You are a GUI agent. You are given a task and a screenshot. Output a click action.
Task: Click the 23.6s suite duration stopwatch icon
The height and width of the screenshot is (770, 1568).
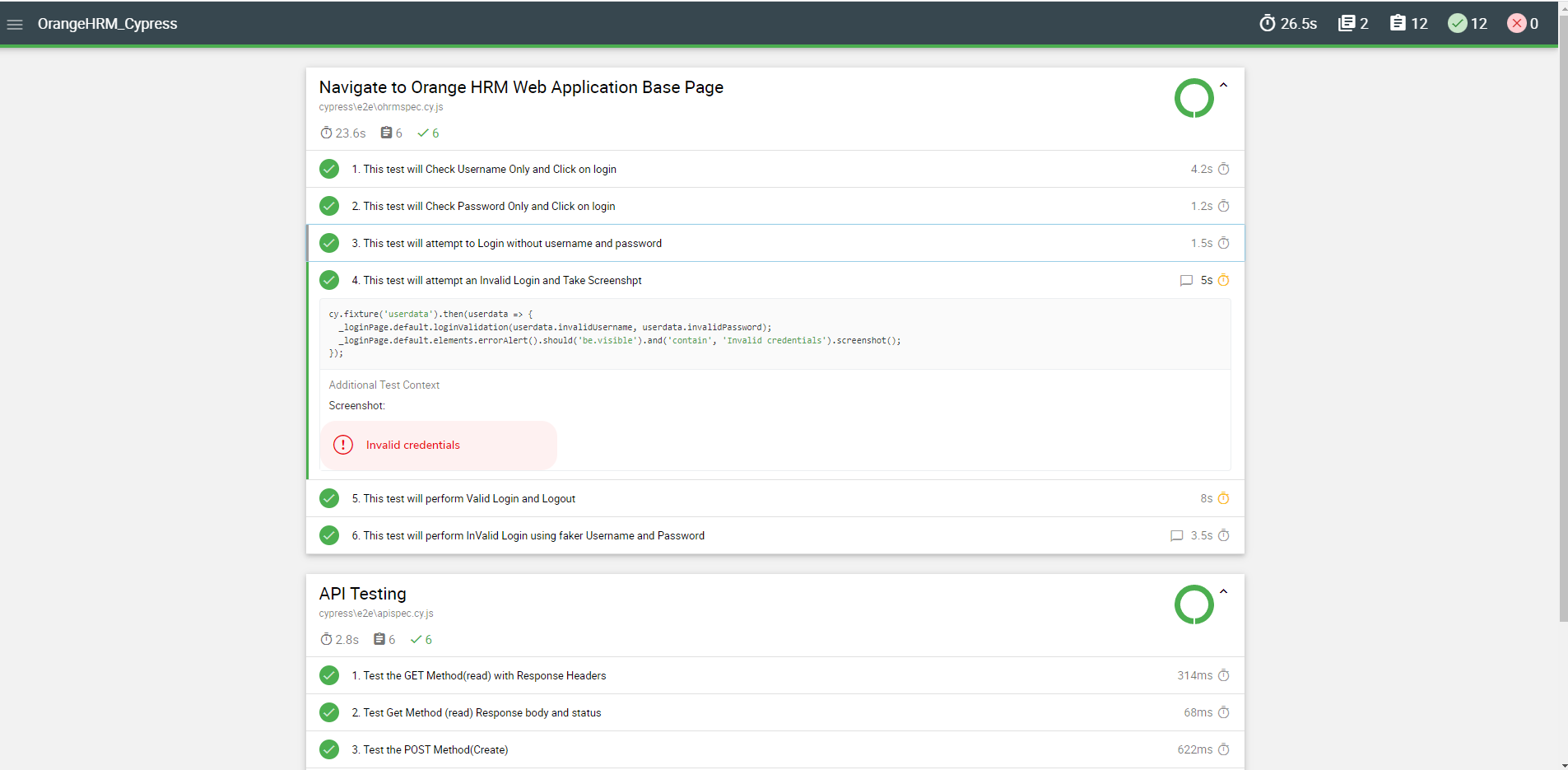pyautogui.click(x=326, y=133)
